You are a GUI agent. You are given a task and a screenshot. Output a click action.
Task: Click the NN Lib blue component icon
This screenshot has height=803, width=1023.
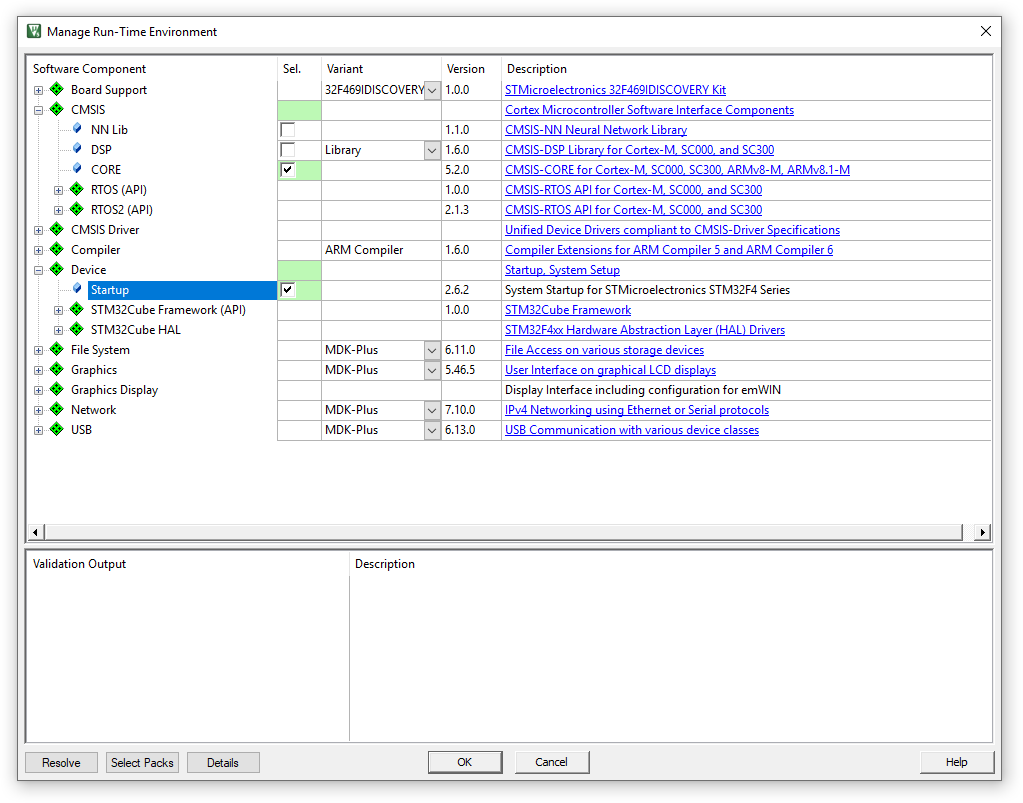point(77,129)
